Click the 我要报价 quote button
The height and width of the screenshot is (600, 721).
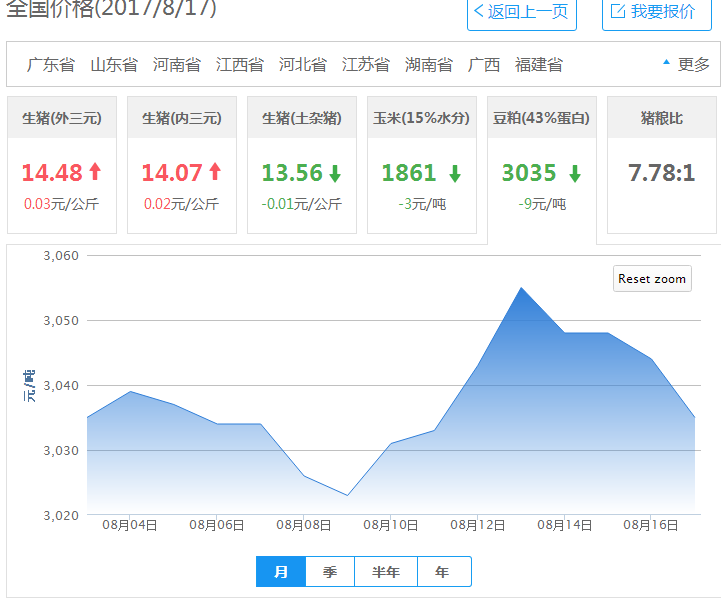click(x=657, y=13)
